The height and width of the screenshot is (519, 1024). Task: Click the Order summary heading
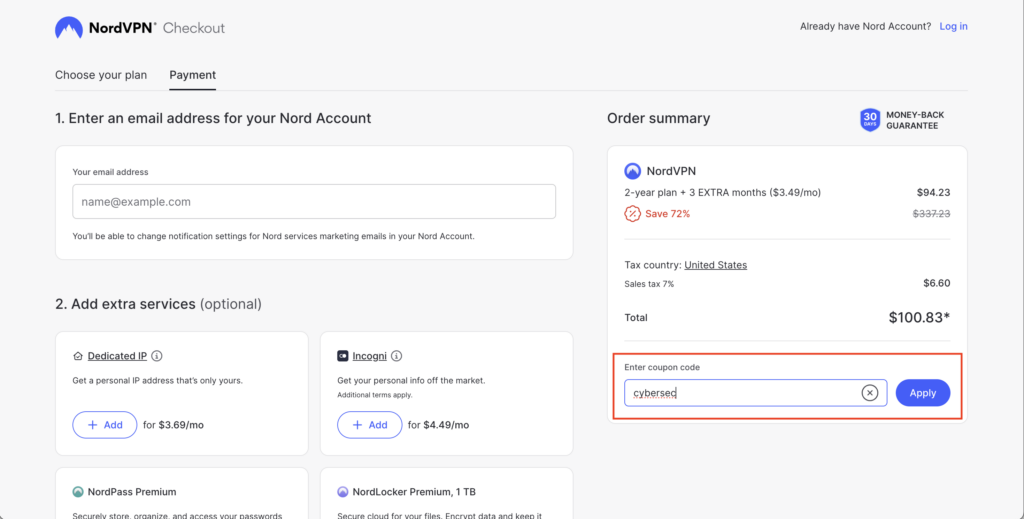[658, 118]
